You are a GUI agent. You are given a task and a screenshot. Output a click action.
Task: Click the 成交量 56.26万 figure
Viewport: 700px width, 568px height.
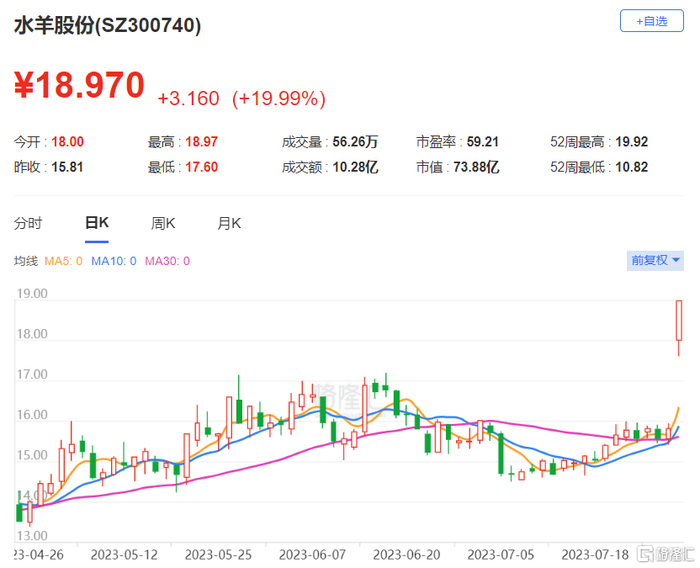(355, 142)
